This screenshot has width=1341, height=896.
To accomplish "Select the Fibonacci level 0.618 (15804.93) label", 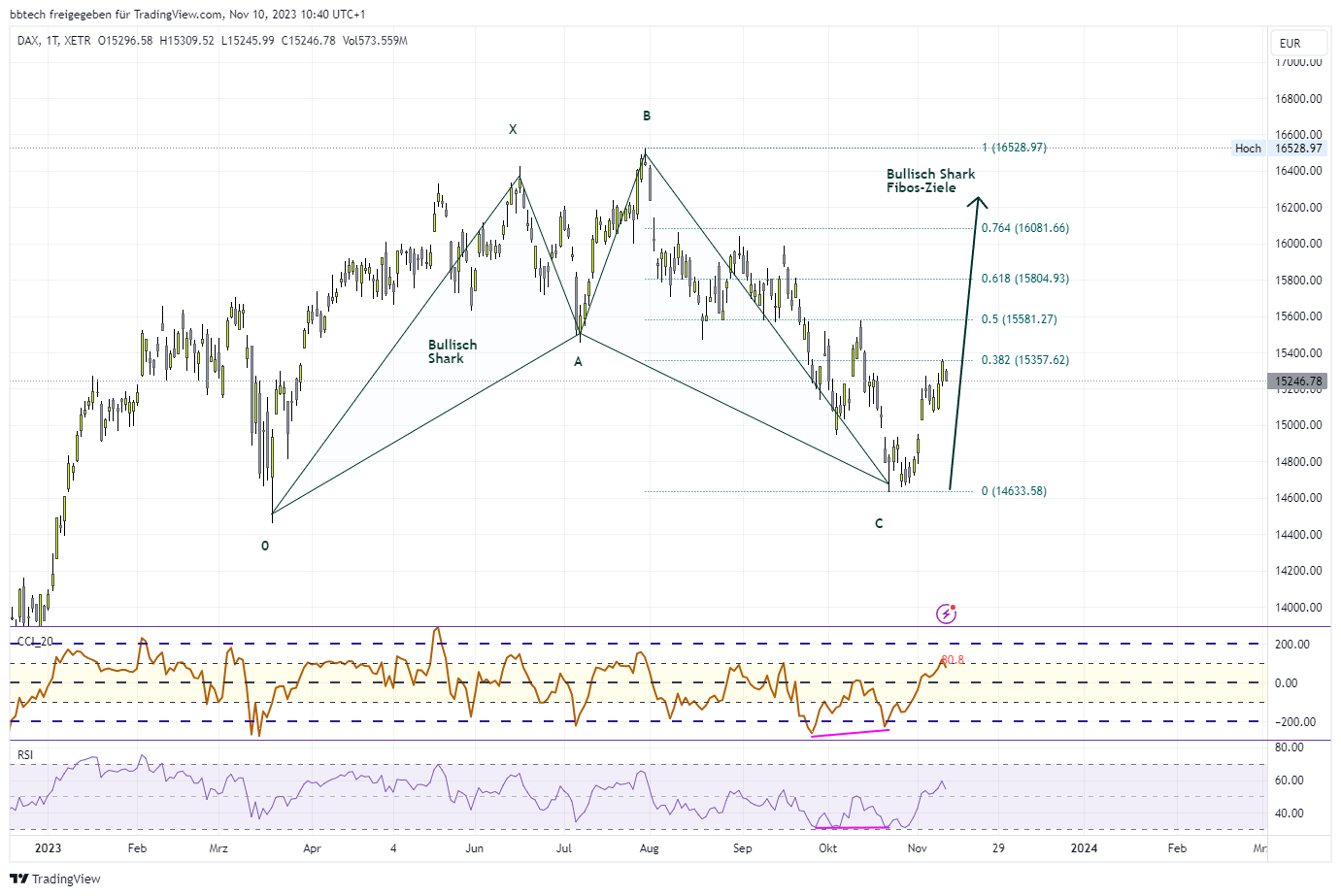I will pos(1024,279).
